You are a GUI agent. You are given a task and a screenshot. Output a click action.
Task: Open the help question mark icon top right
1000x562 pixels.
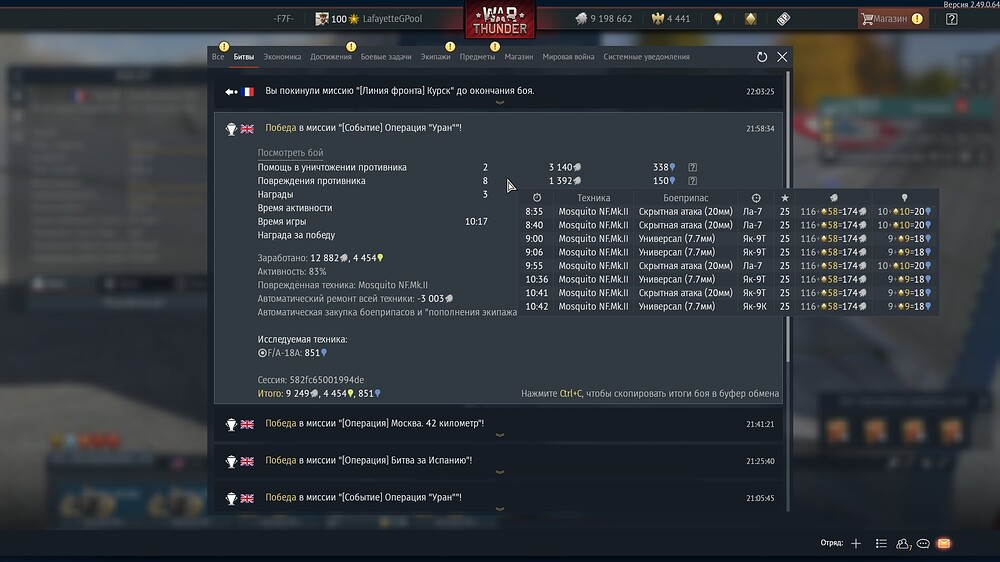coord(952,18)
